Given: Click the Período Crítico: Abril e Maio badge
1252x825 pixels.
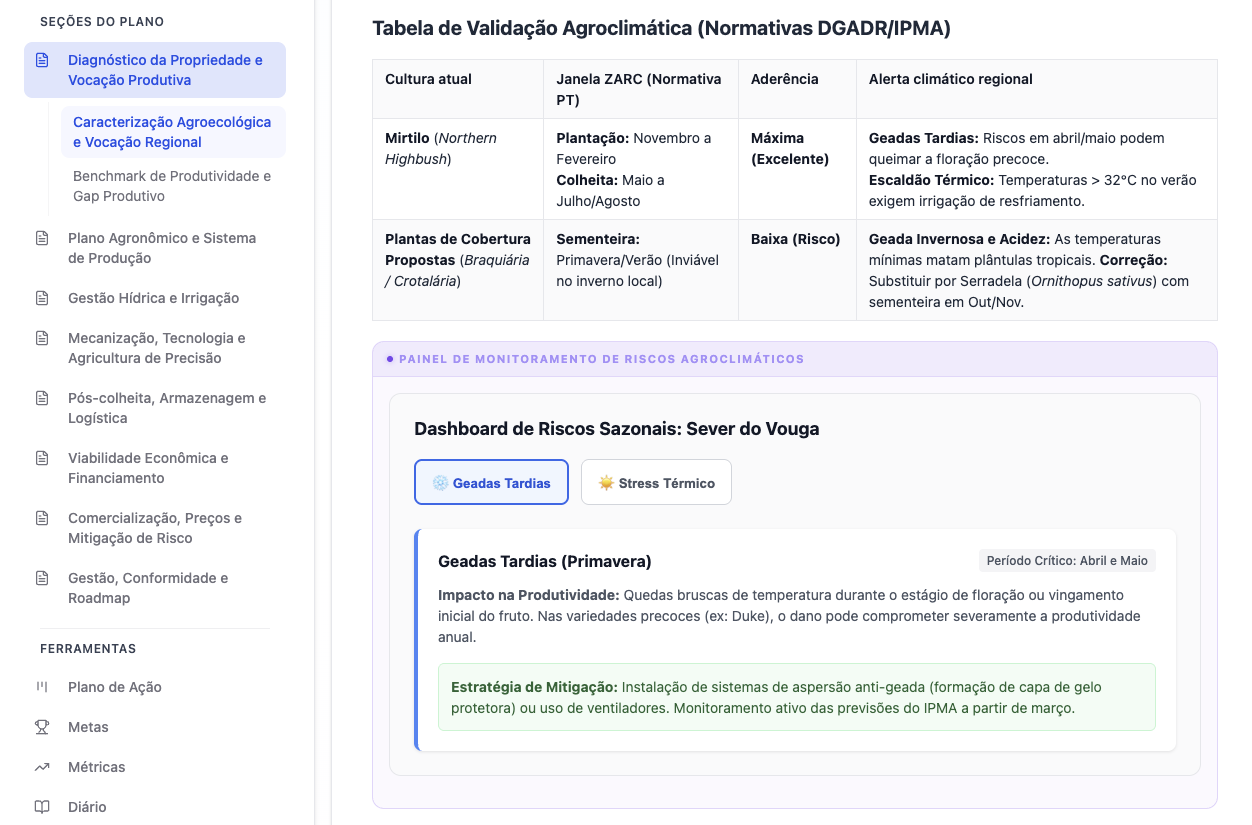Looking at the screenshot, I should pos(1067,561).
